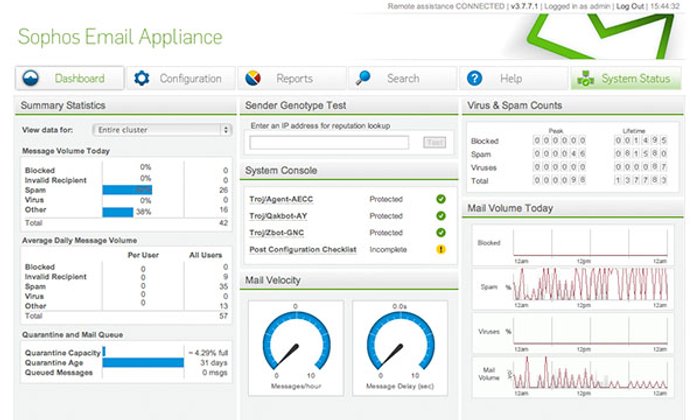Click the Search magnifier icon
Screen dimensions: 700x420
point(363,78)
